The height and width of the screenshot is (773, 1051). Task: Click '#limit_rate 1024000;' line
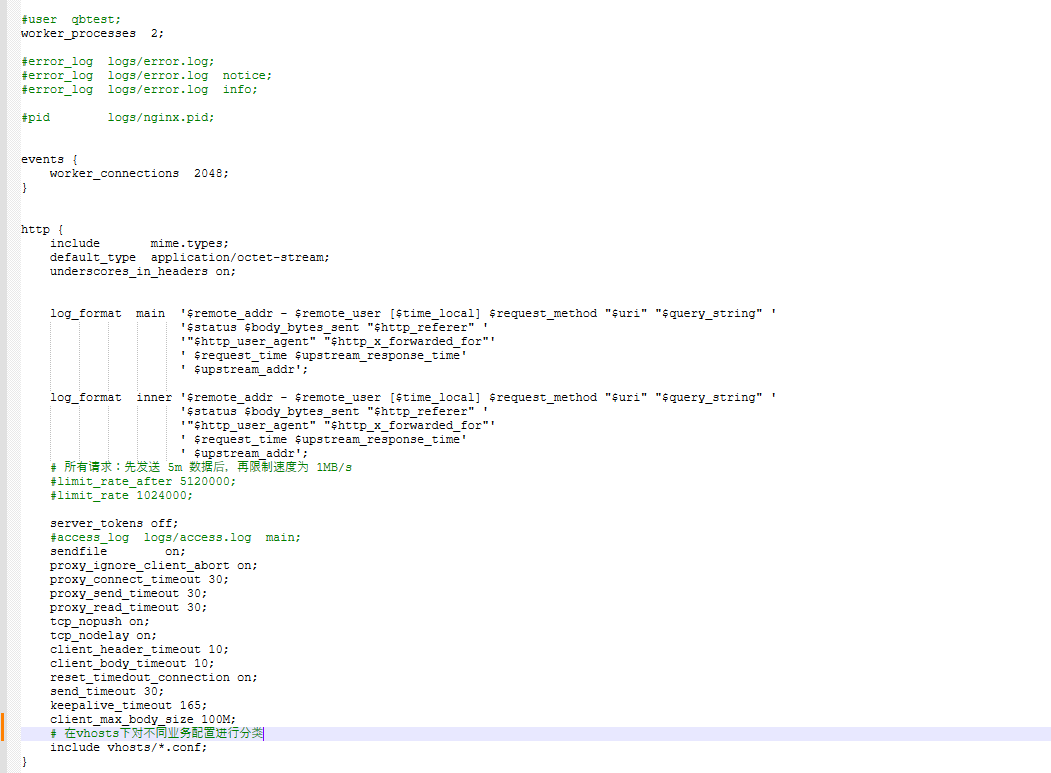121,495
